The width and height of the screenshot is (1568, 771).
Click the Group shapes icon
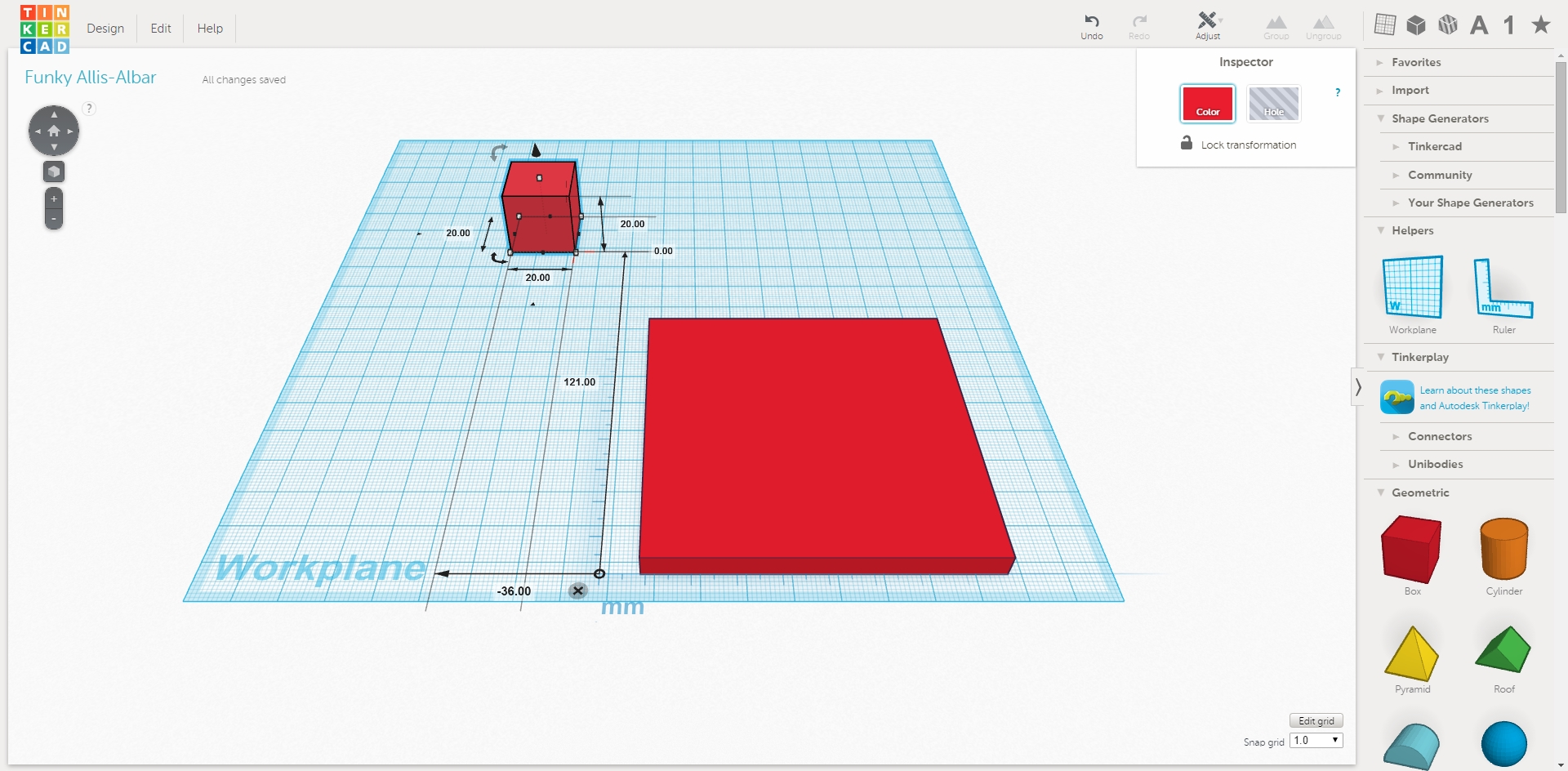1276,22
